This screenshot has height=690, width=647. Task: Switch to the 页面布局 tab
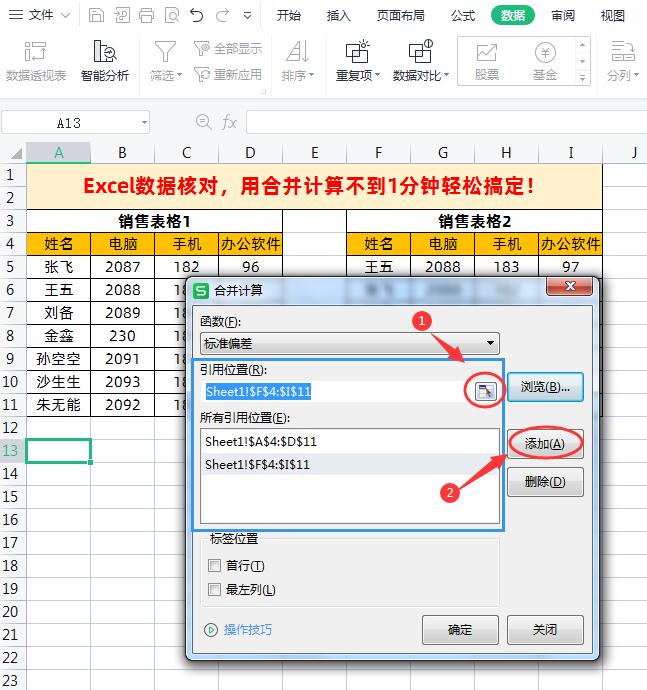click(401, 15)
